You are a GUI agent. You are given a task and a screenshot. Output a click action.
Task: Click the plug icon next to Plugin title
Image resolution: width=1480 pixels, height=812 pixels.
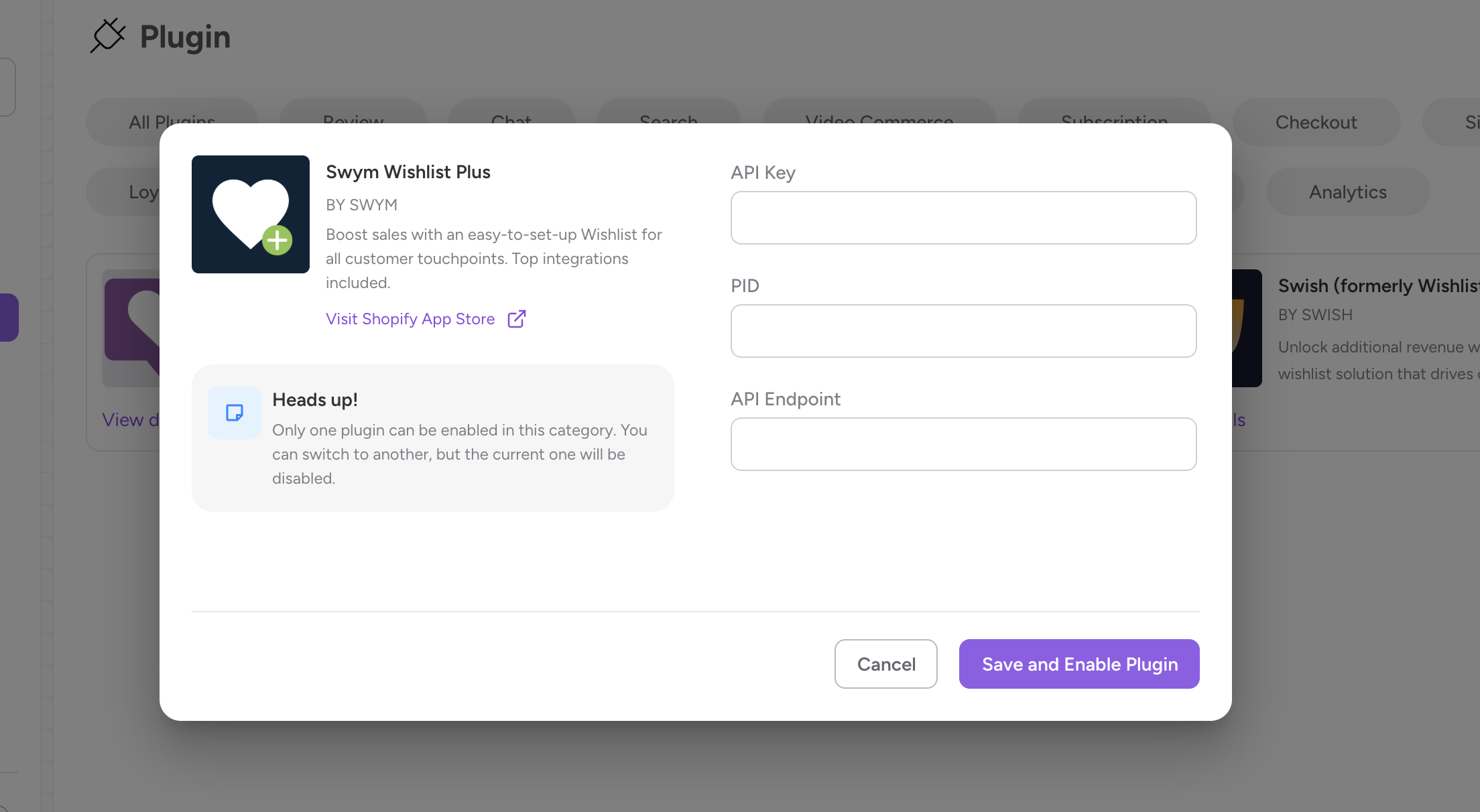pos(108,36)
